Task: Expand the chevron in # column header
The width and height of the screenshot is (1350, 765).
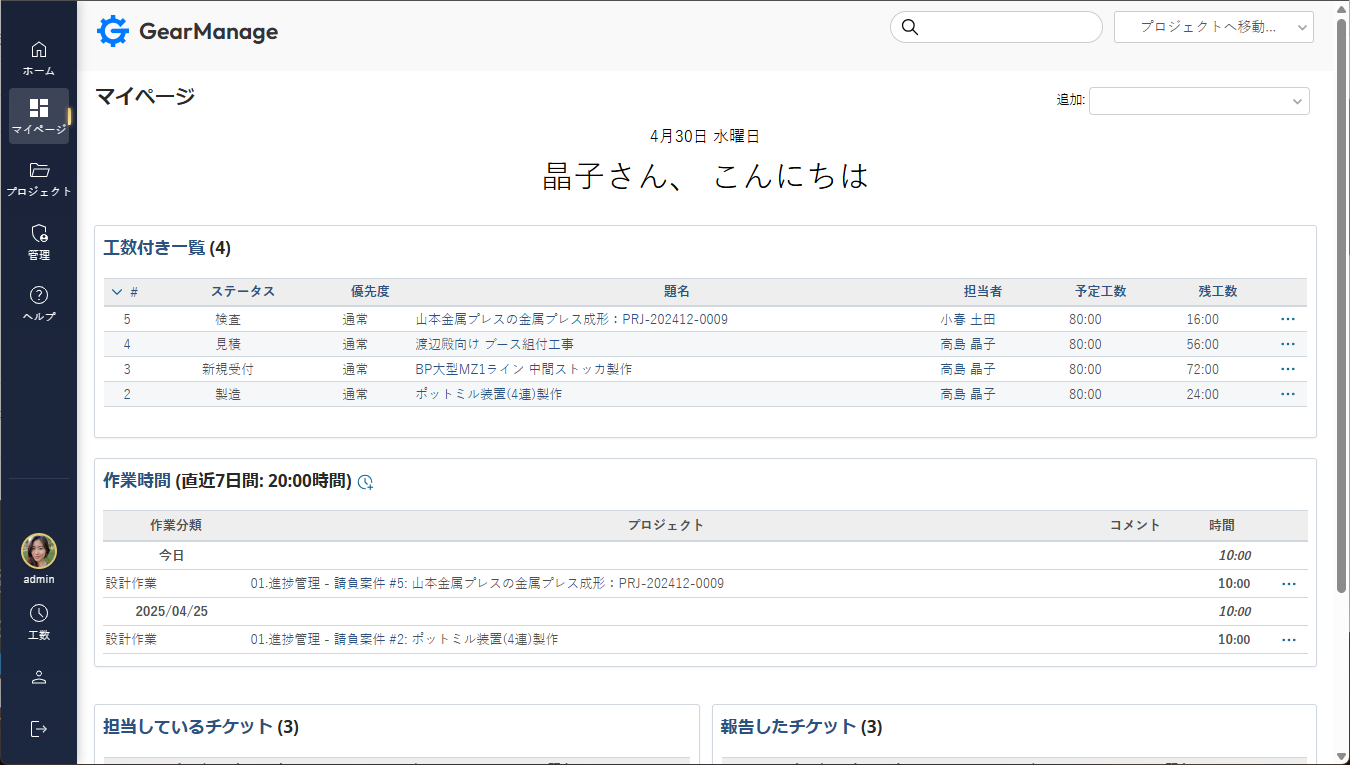Action: pyautogui.click(x=117, y=292)
